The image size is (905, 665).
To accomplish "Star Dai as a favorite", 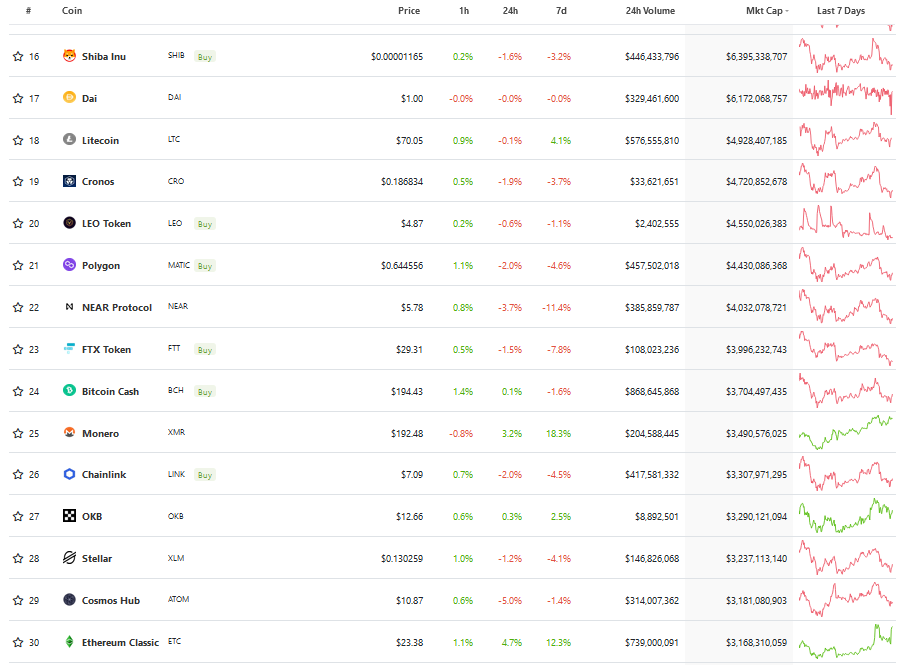I will tap(18, 98).
